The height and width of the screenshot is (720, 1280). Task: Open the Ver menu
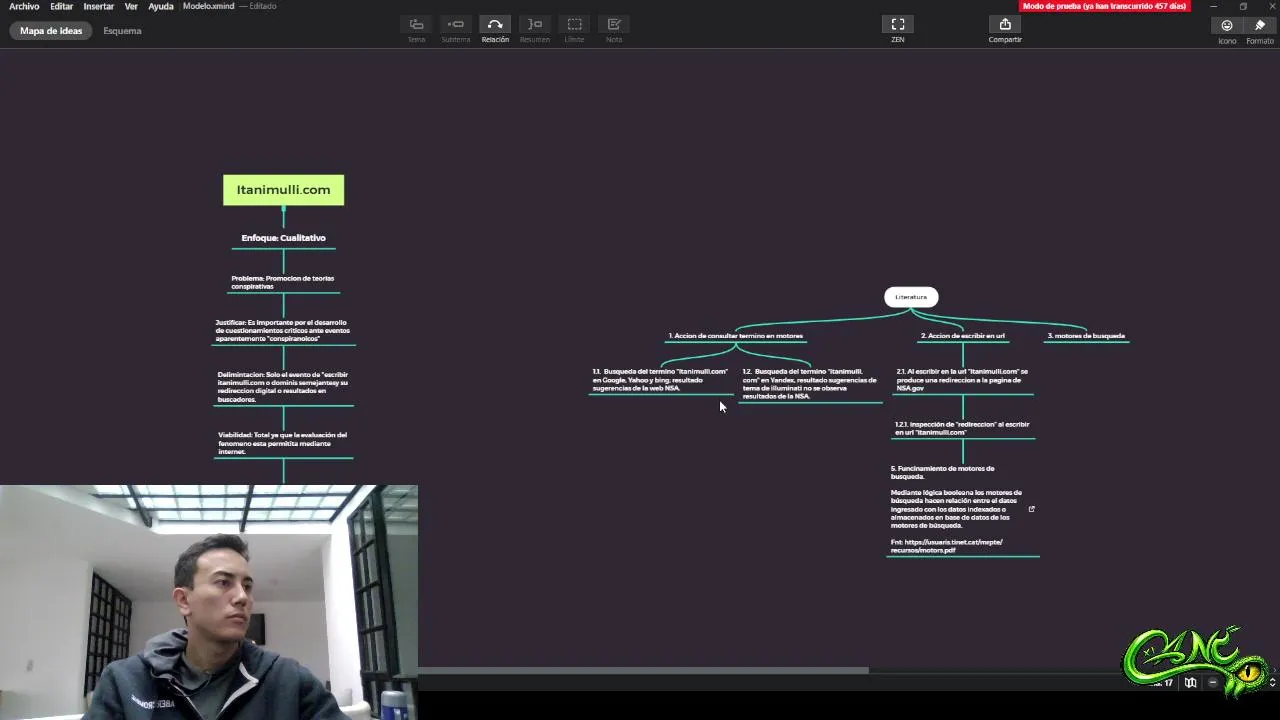131,6
